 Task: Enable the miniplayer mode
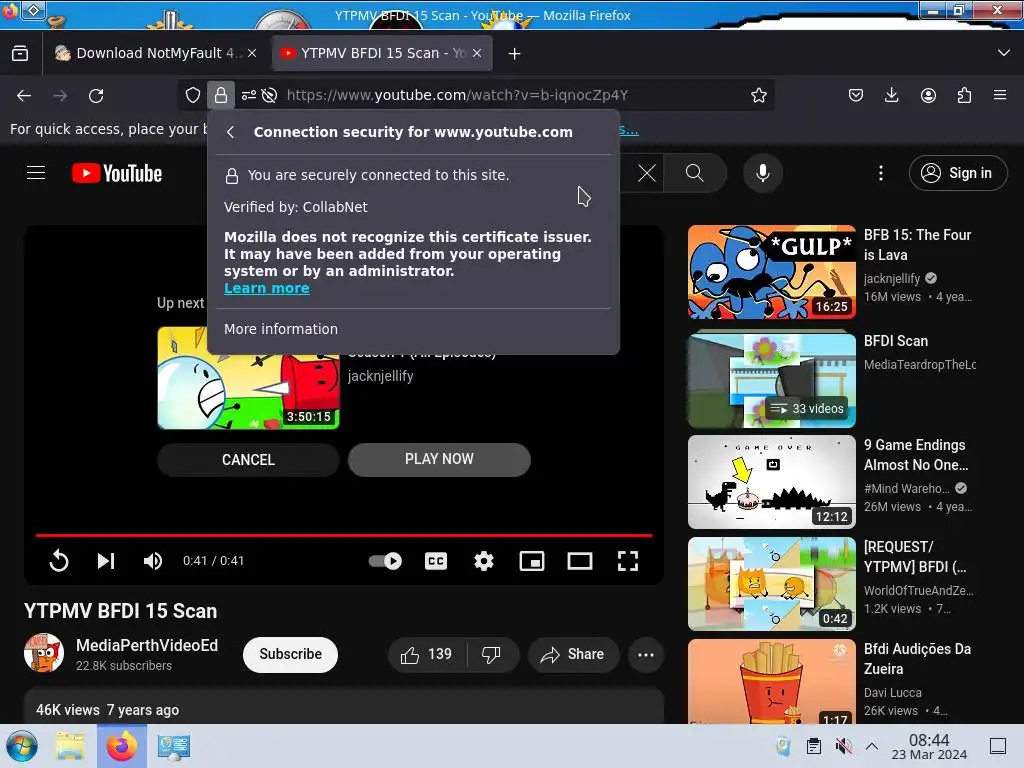coord(532,561)
